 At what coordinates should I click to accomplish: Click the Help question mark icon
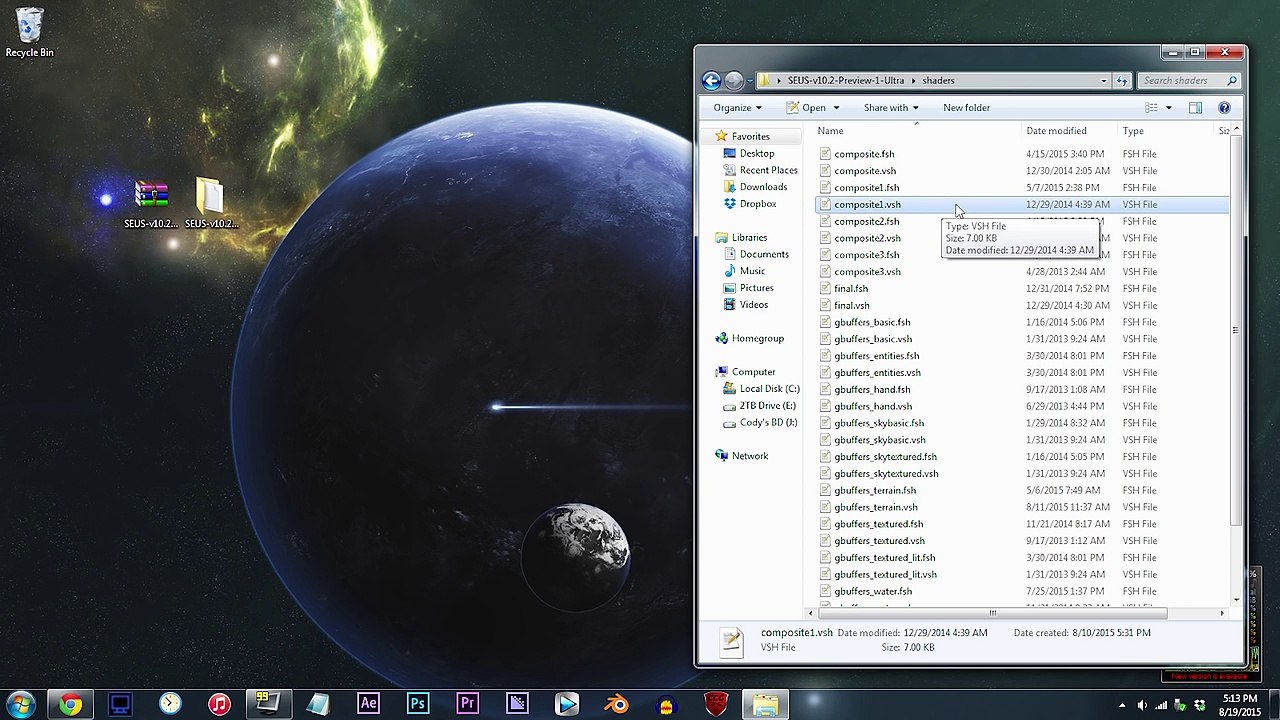coord(1224,108)
